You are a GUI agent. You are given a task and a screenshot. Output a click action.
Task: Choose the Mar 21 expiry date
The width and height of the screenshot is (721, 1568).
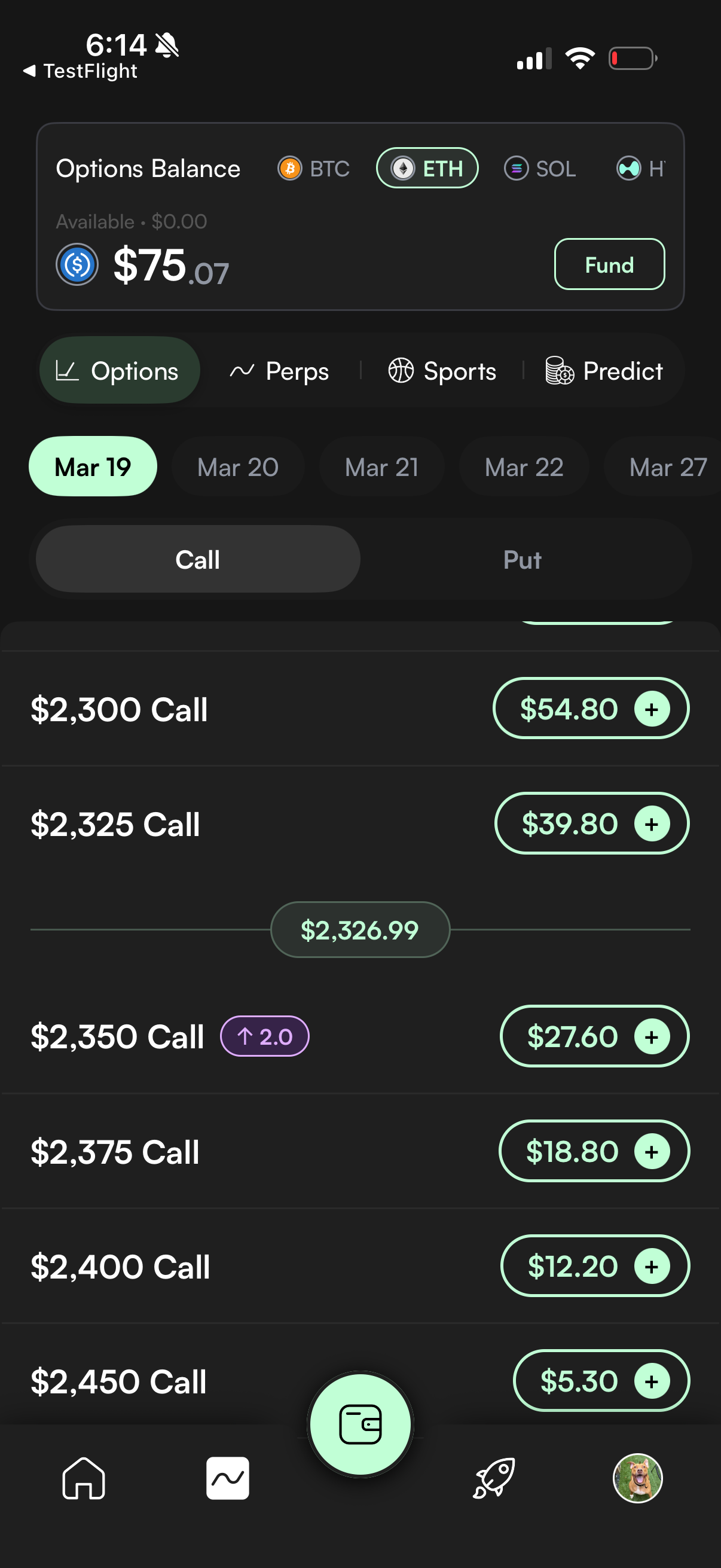click(381, 467)
